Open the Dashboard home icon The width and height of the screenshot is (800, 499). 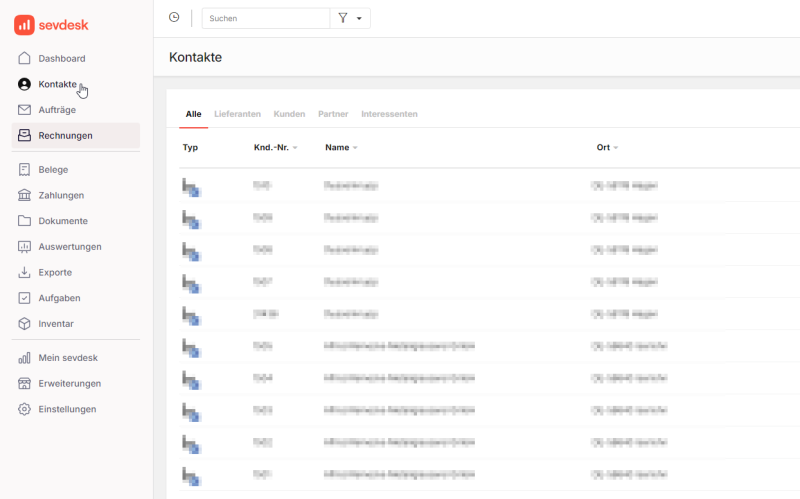pyautogui.click(x=25, y=59)
